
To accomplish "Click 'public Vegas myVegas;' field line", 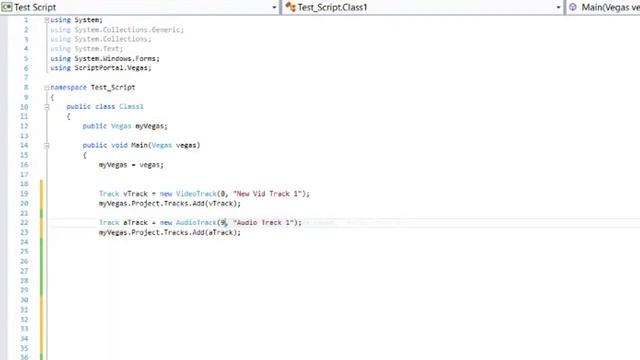I will pyautogui.click(x=125, y=126).
